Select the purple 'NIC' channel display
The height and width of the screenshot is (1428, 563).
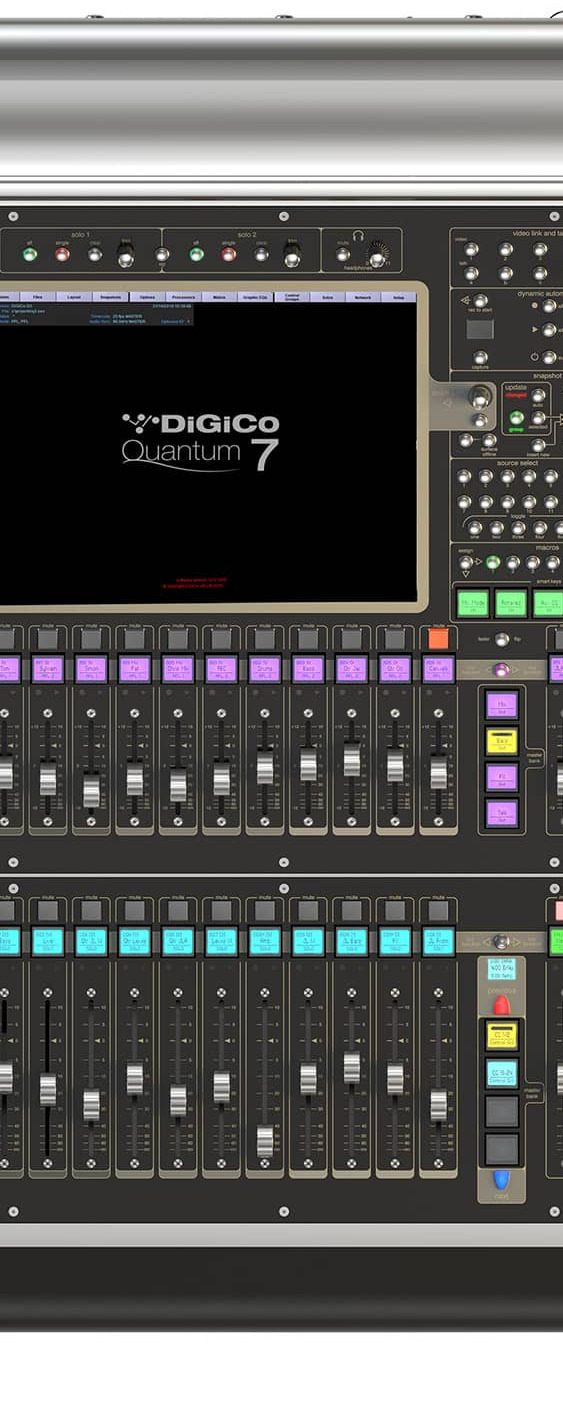point(221,669)
